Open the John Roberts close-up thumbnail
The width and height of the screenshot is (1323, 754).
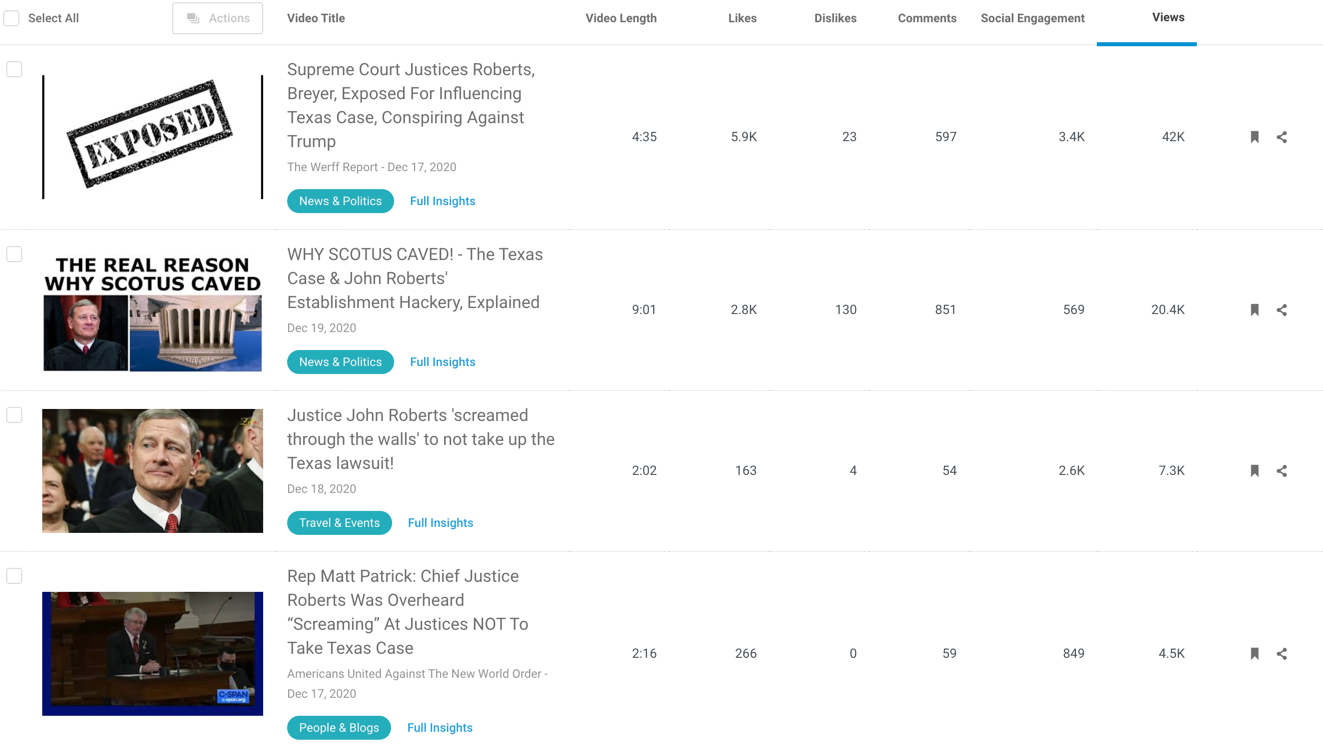pos(152,470)
